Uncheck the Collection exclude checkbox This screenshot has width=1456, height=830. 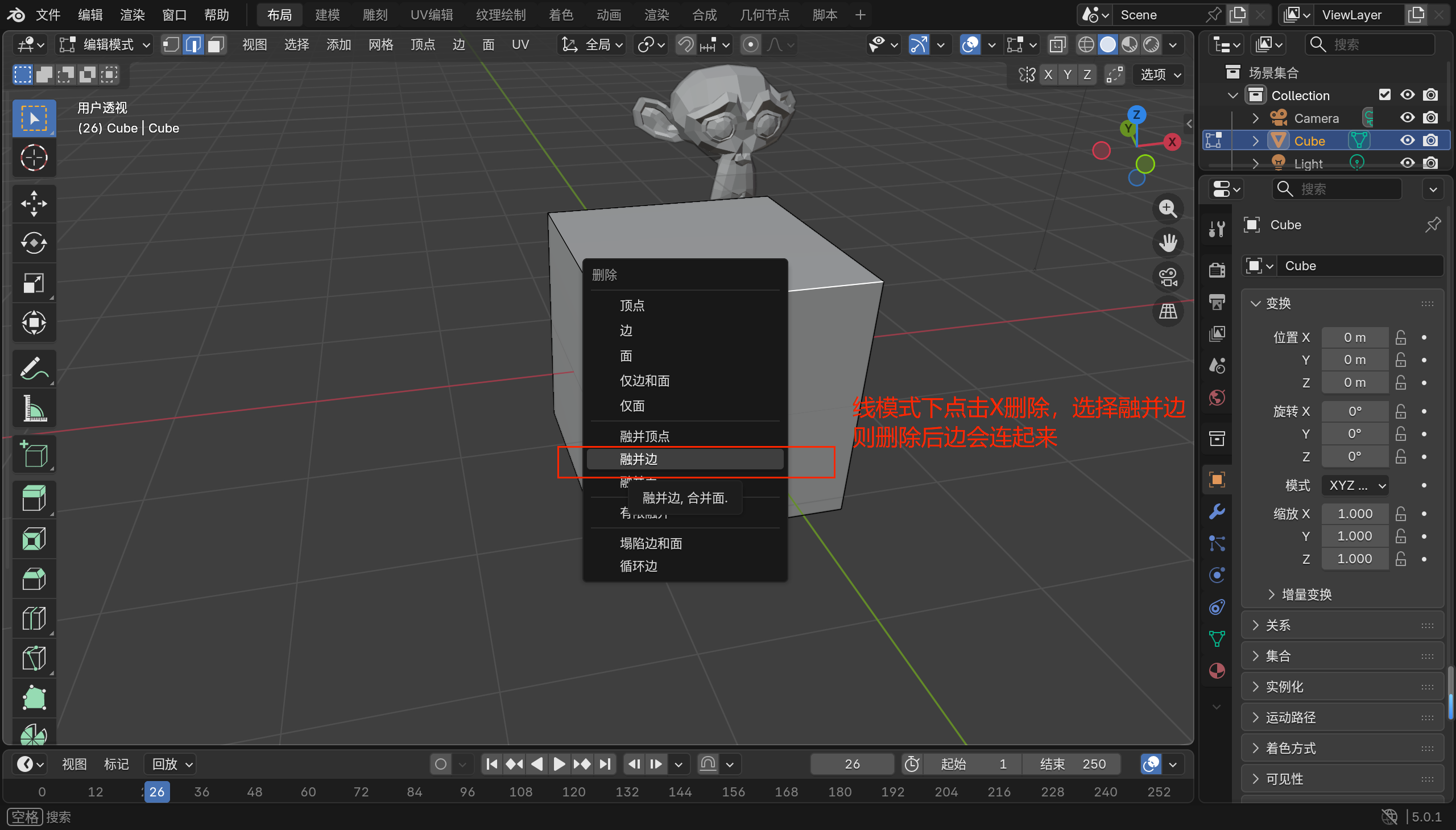click(1385, 94)
